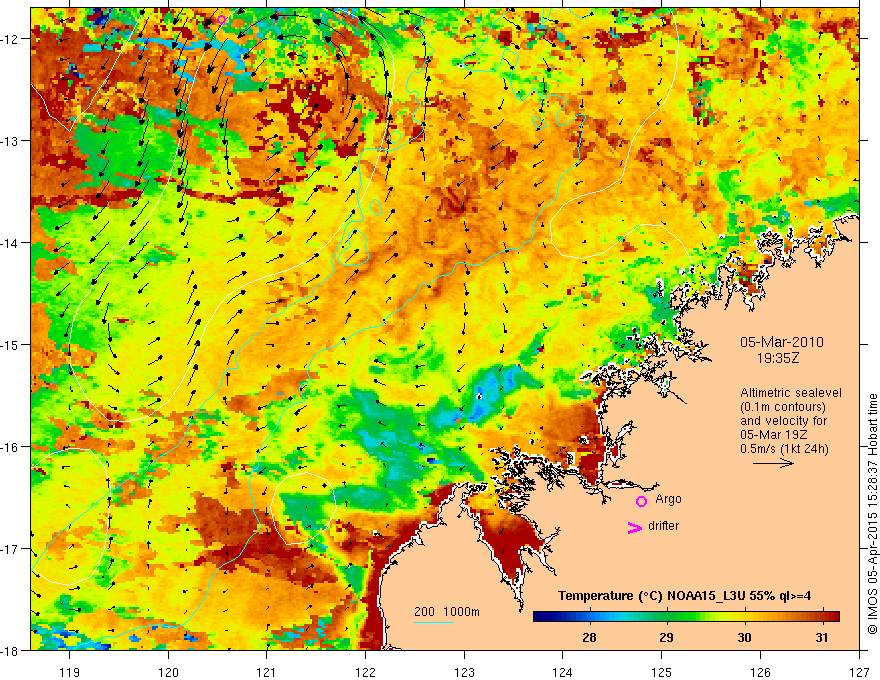Viewport: 880px width, 680px height.
Task: Click colorbar value 28
Action: click(589, 637)
